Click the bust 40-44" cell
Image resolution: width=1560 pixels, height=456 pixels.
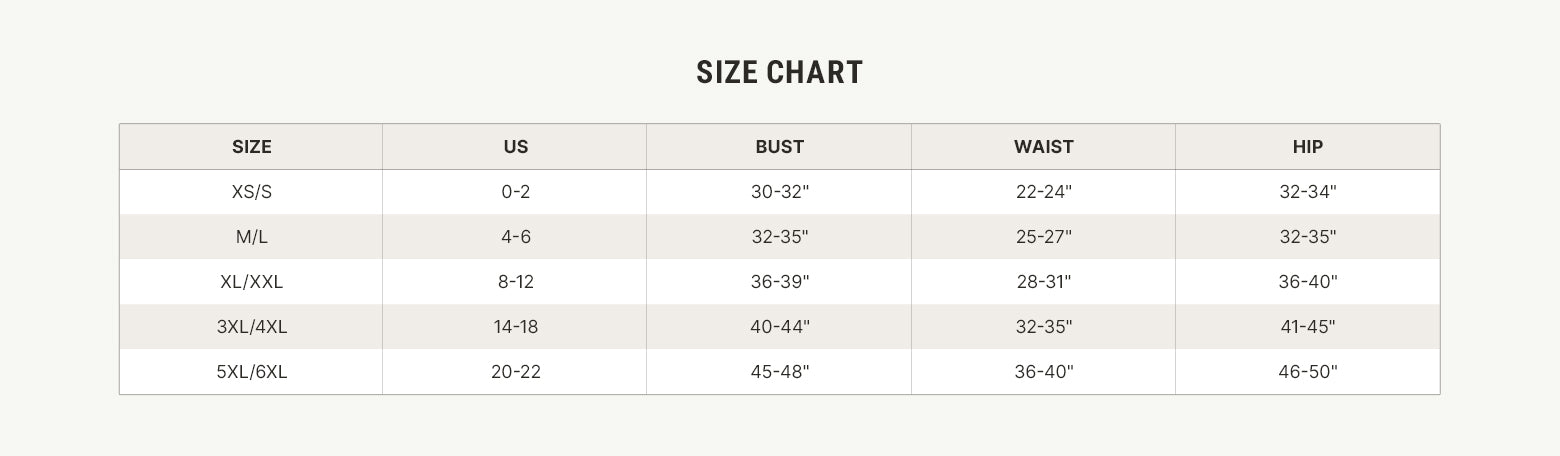(779, 327)
